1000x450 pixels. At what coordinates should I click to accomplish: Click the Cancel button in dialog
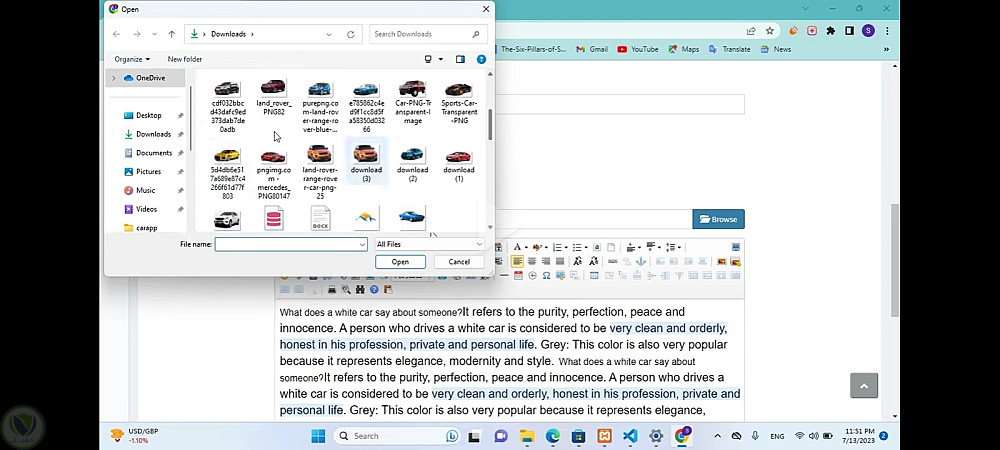(459, 262)
